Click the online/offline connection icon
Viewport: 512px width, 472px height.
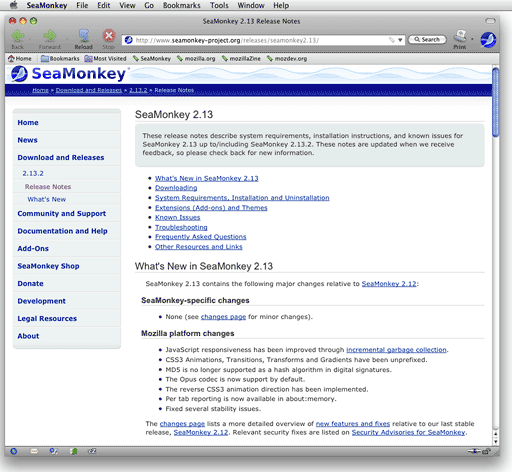pos(474,451)
